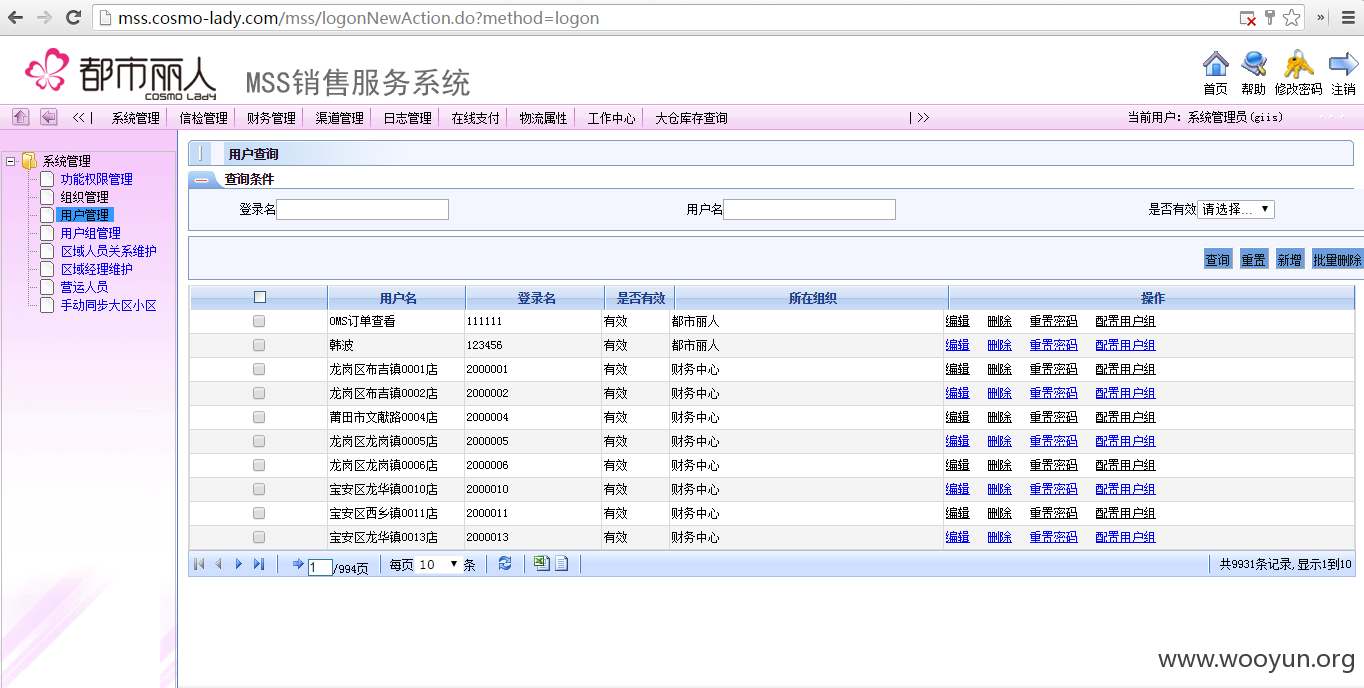Check the 宝安区西乡镇0011店 row checkbox
This screenshot has height=688, width=1364.
click(x=259, y=513)
